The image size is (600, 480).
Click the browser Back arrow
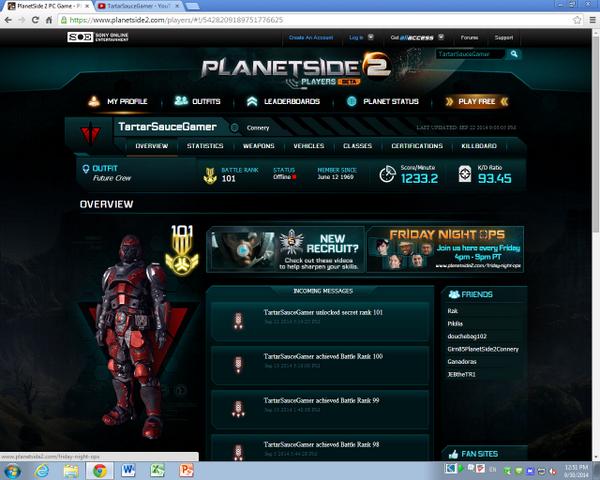click(8, 20)
